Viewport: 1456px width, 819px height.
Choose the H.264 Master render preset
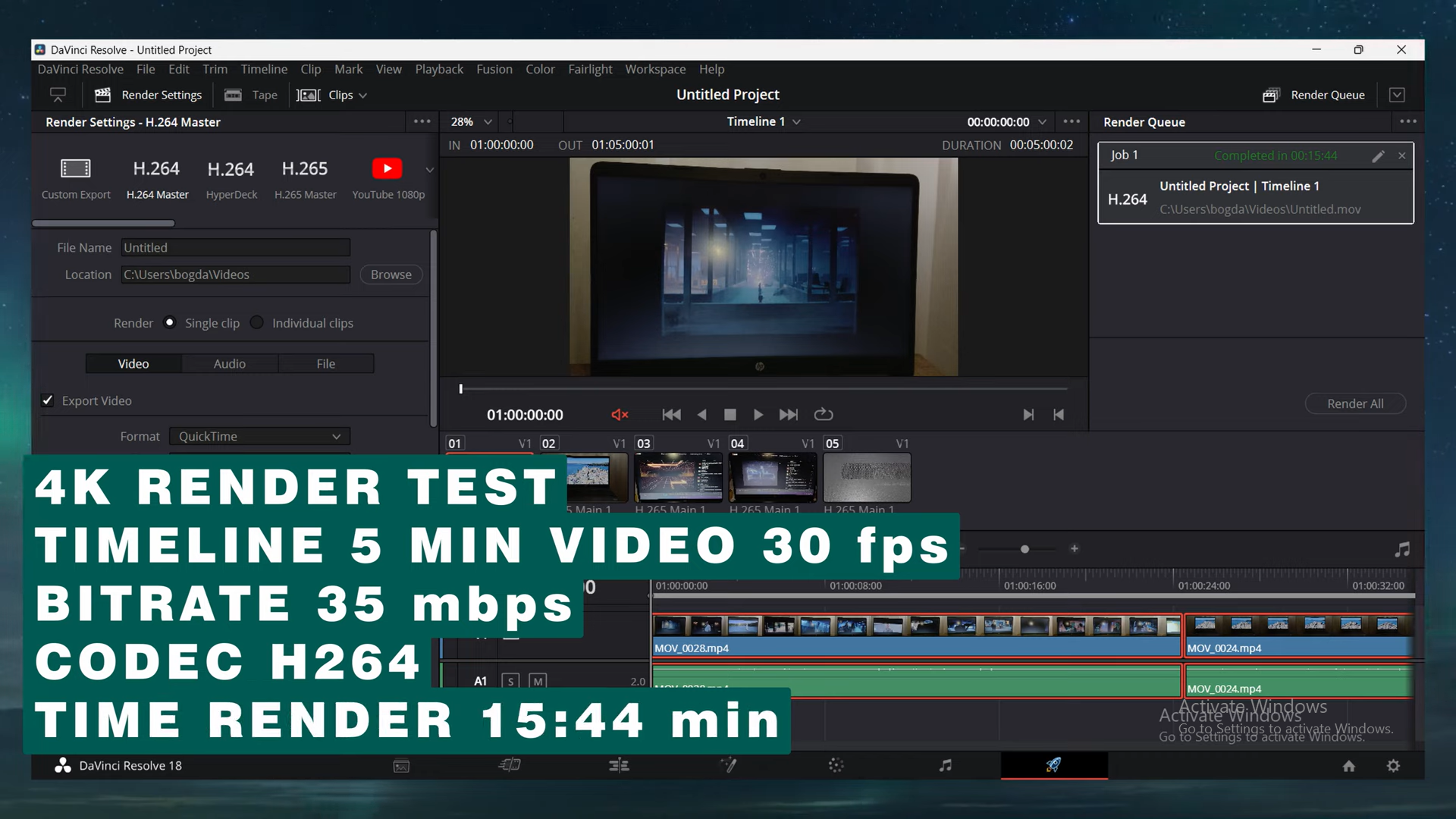click(156, 178)
